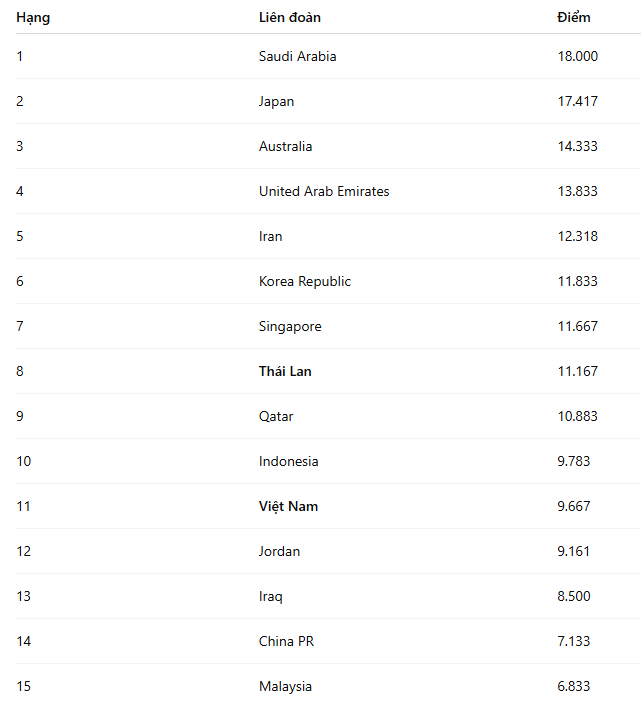The image size is (641, 704).
Task: Open the bold Việt Nam entry
Action: pos(288,506)
